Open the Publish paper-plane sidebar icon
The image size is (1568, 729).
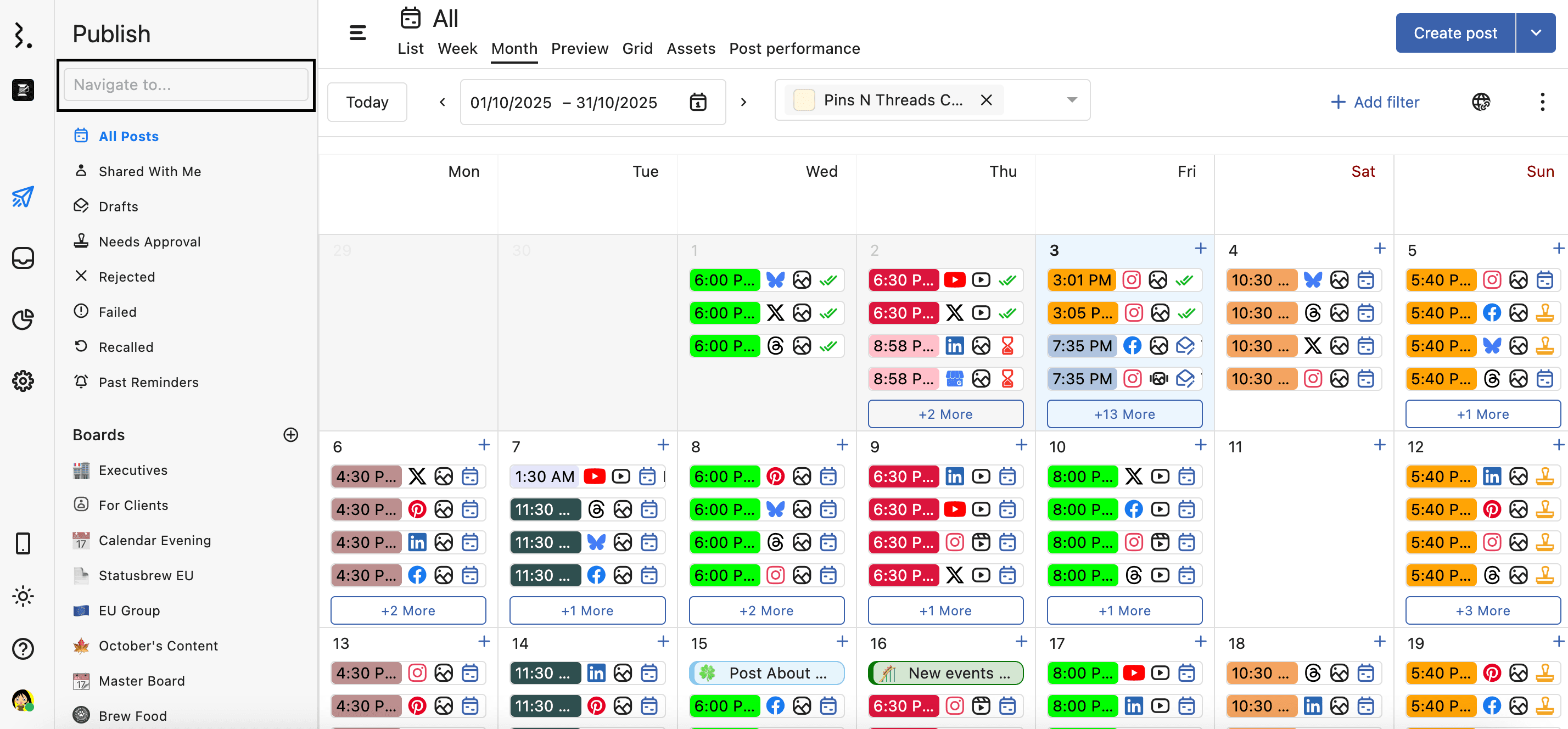(23, 197)
